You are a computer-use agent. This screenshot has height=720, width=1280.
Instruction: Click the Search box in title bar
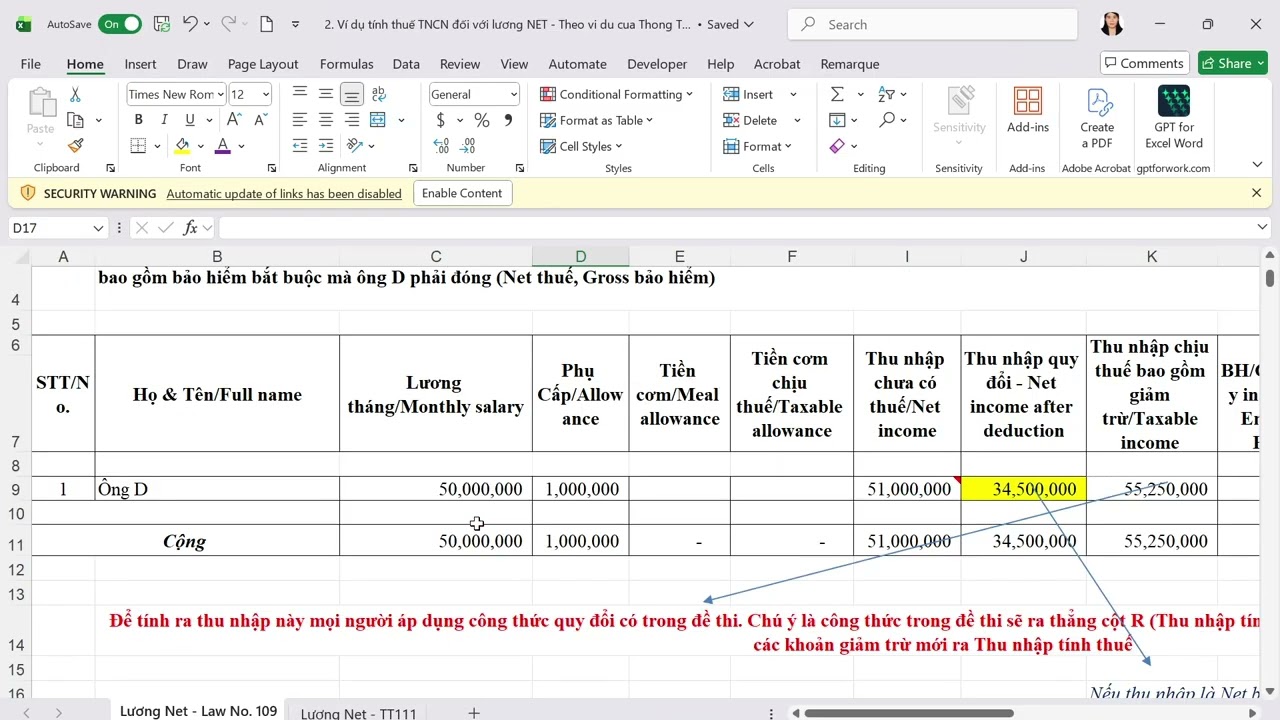[x=933, y=24]
